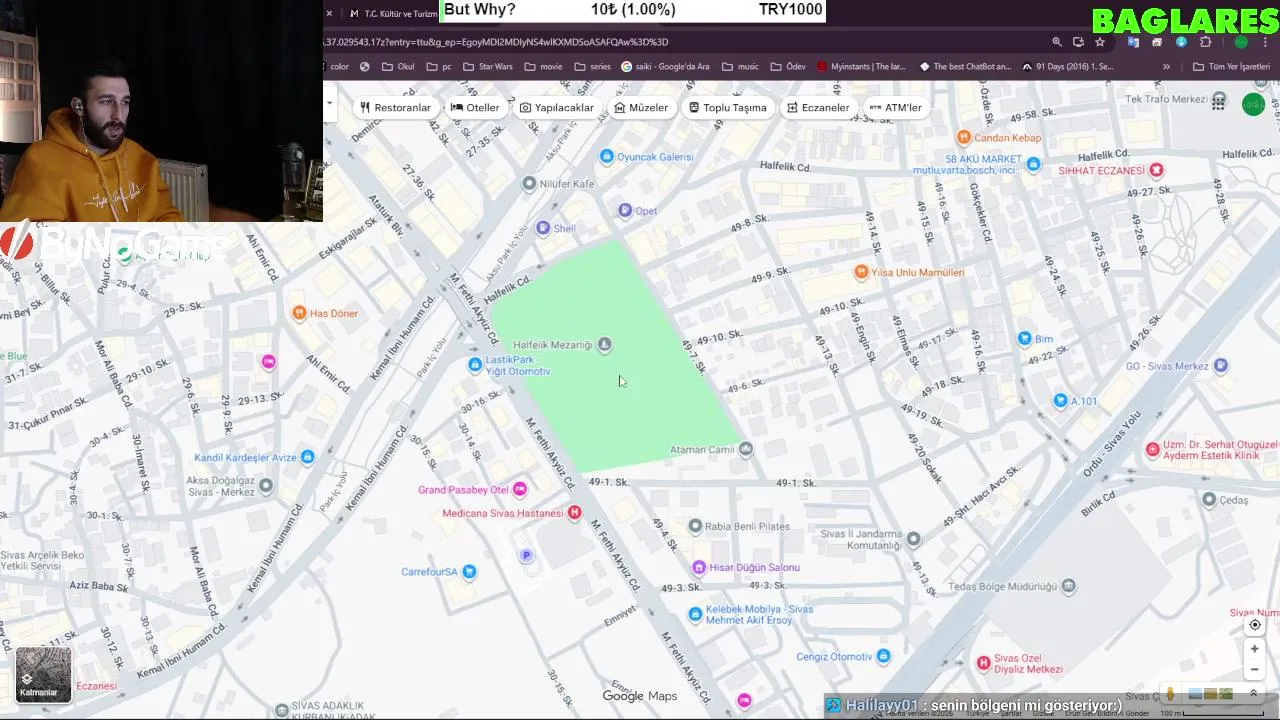Expand the imagery panel chevron
1280x720 pixels.
click(x=1253, y=693)
